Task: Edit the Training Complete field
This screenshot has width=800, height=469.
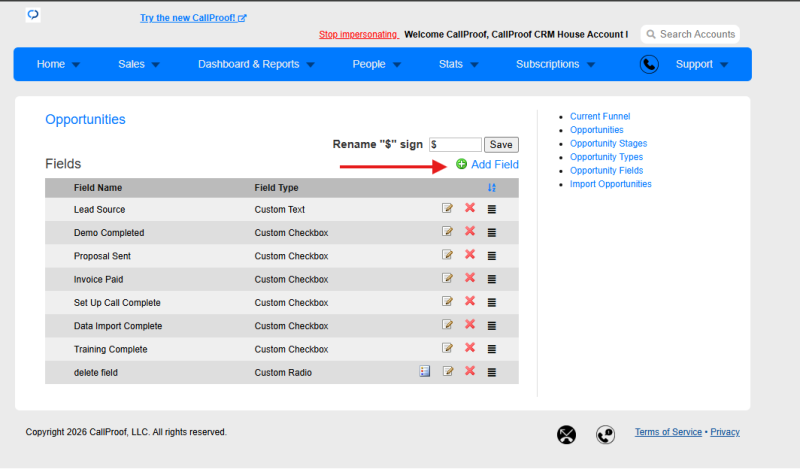Action: tap(447, 348)
